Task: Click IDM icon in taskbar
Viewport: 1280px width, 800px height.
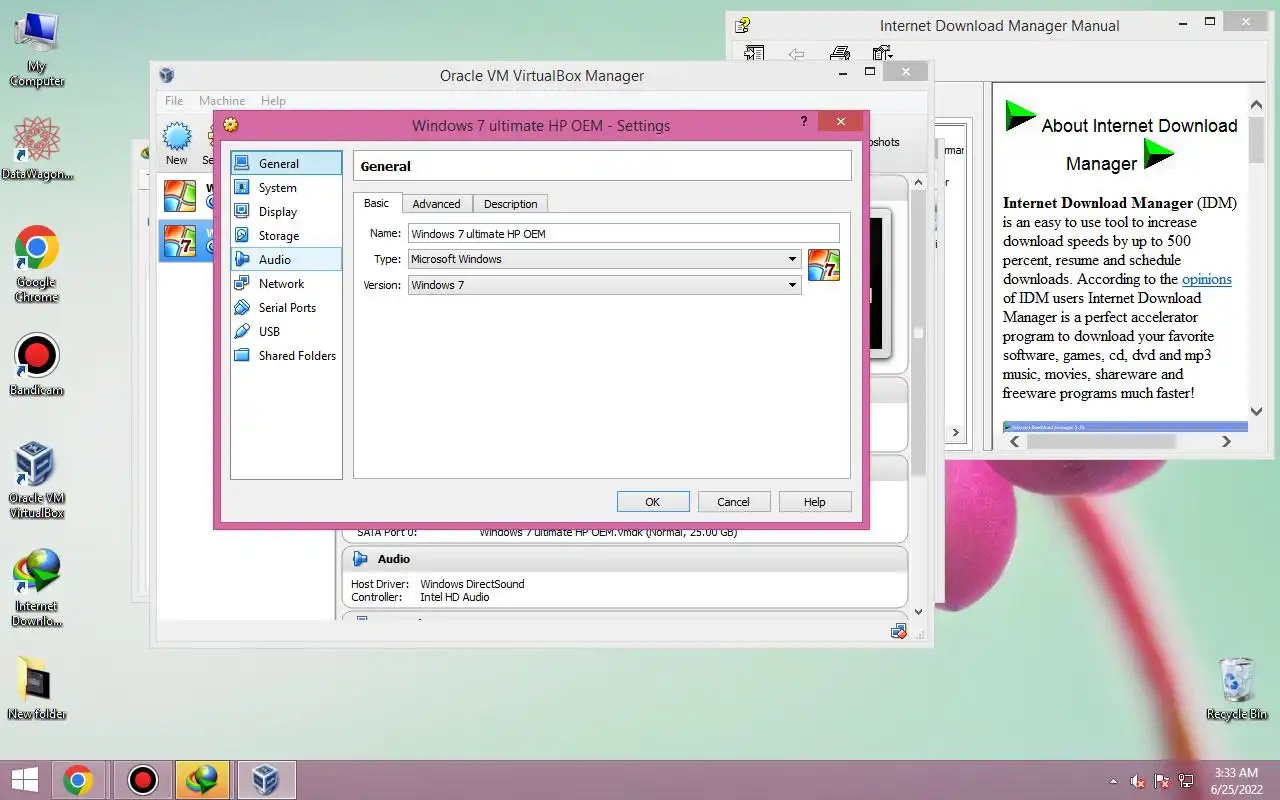Action: [202, 780]
